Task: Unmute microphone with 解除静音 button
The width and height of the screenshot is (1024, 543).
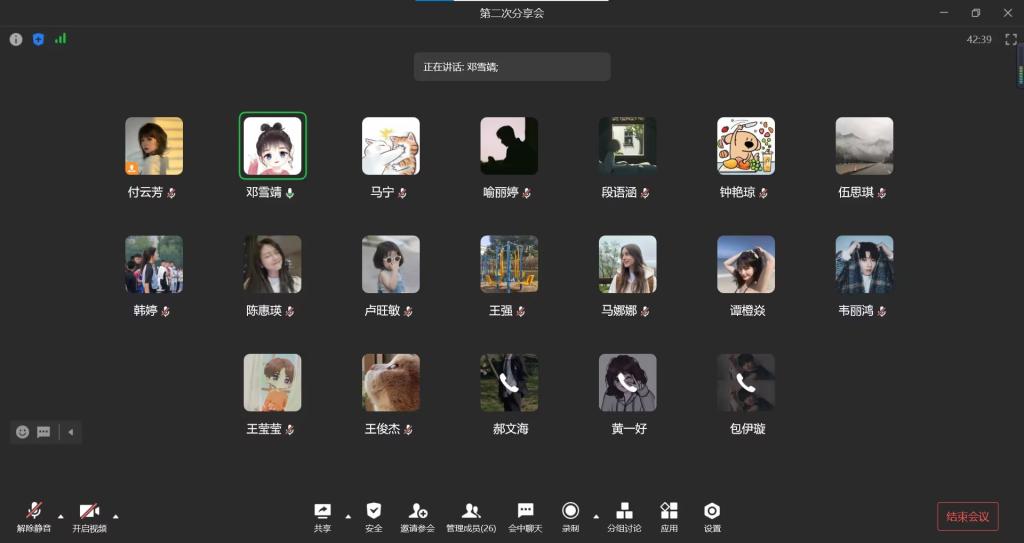Action: tap(34, 511)
